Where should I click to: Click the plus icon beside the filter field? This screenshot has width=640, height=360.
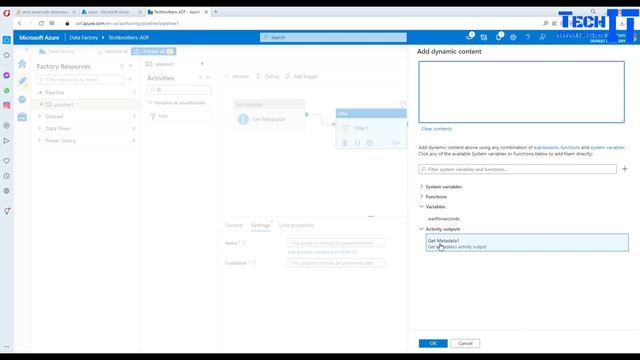click(x=624, y=169)
